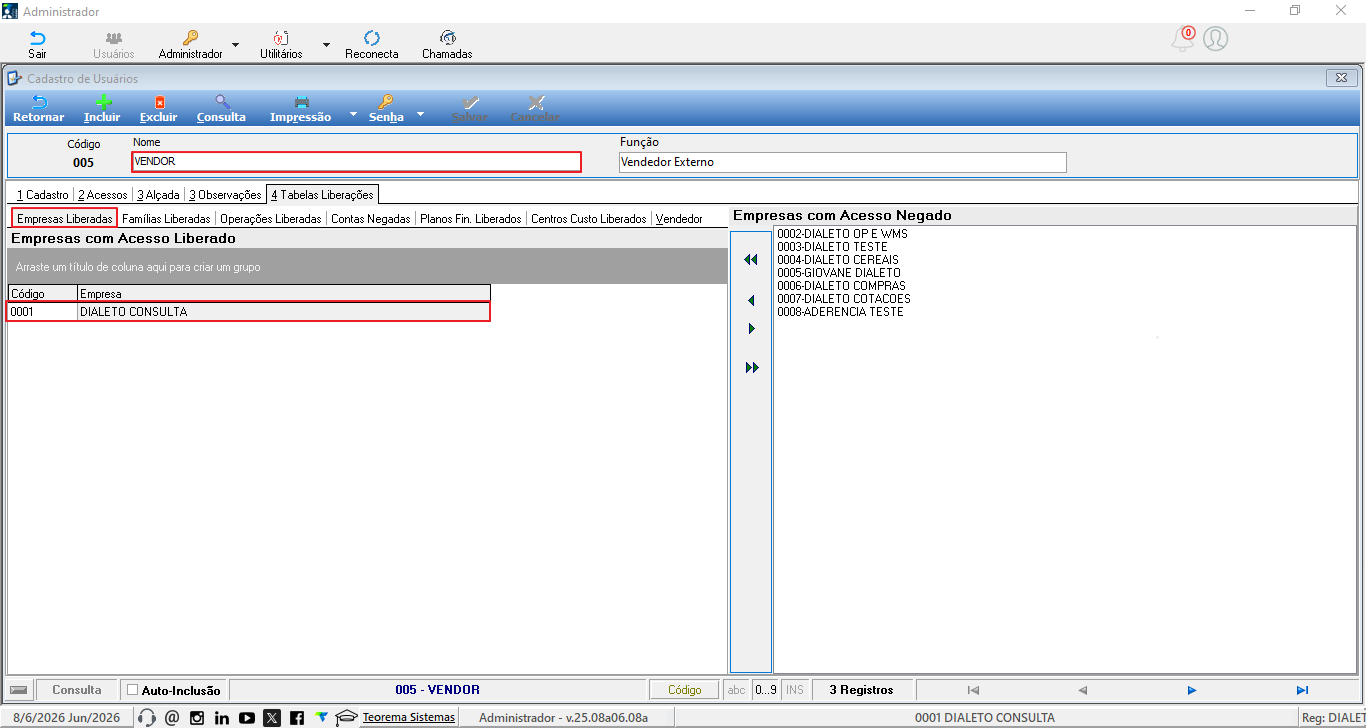Expand the Utilitários dropdown arrow

pyautogui.click(x=326, y=45)
